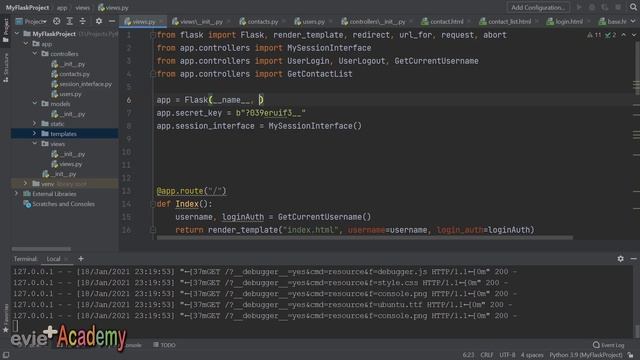Screen dimensions: 640x360
Task: Open Project panel gear options
Action: (99, 21)
